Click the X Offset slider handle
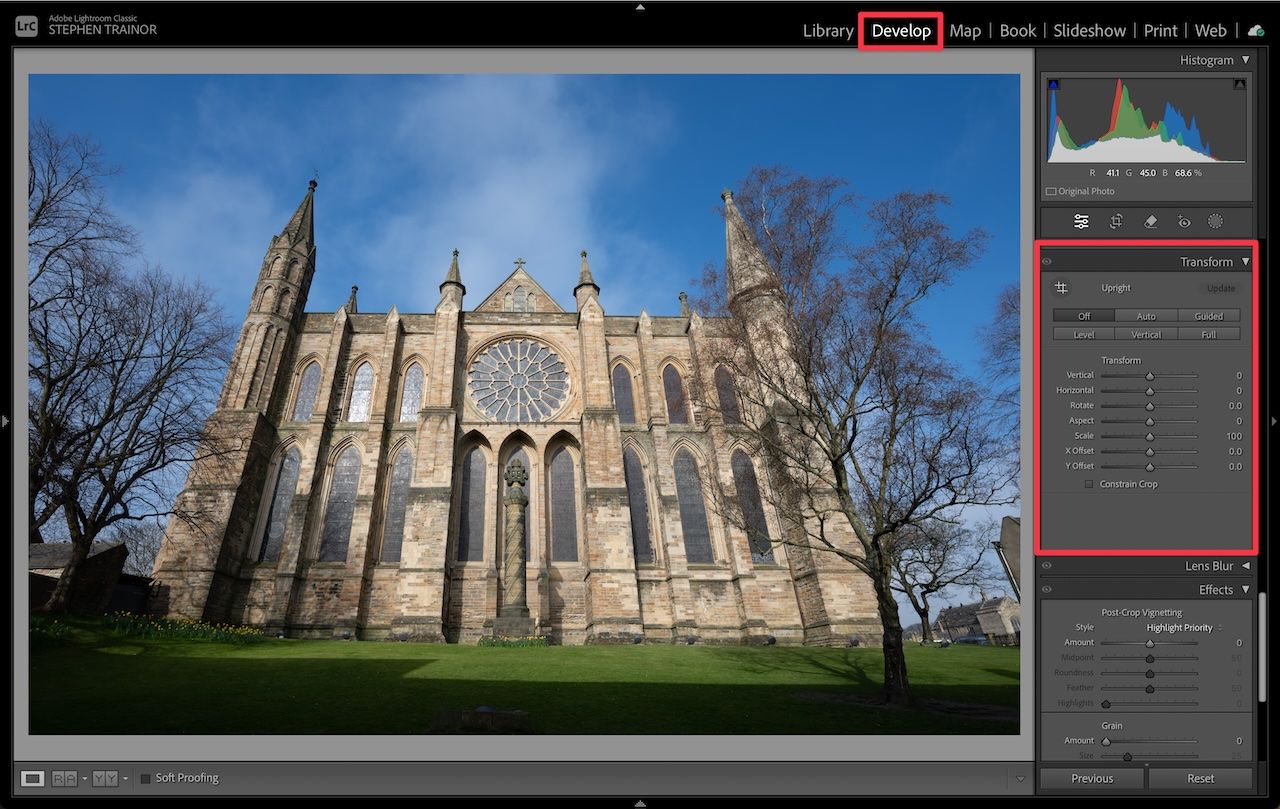Screen dimensions: 1280x809 pyautogui.click(x=1150, y=451)
